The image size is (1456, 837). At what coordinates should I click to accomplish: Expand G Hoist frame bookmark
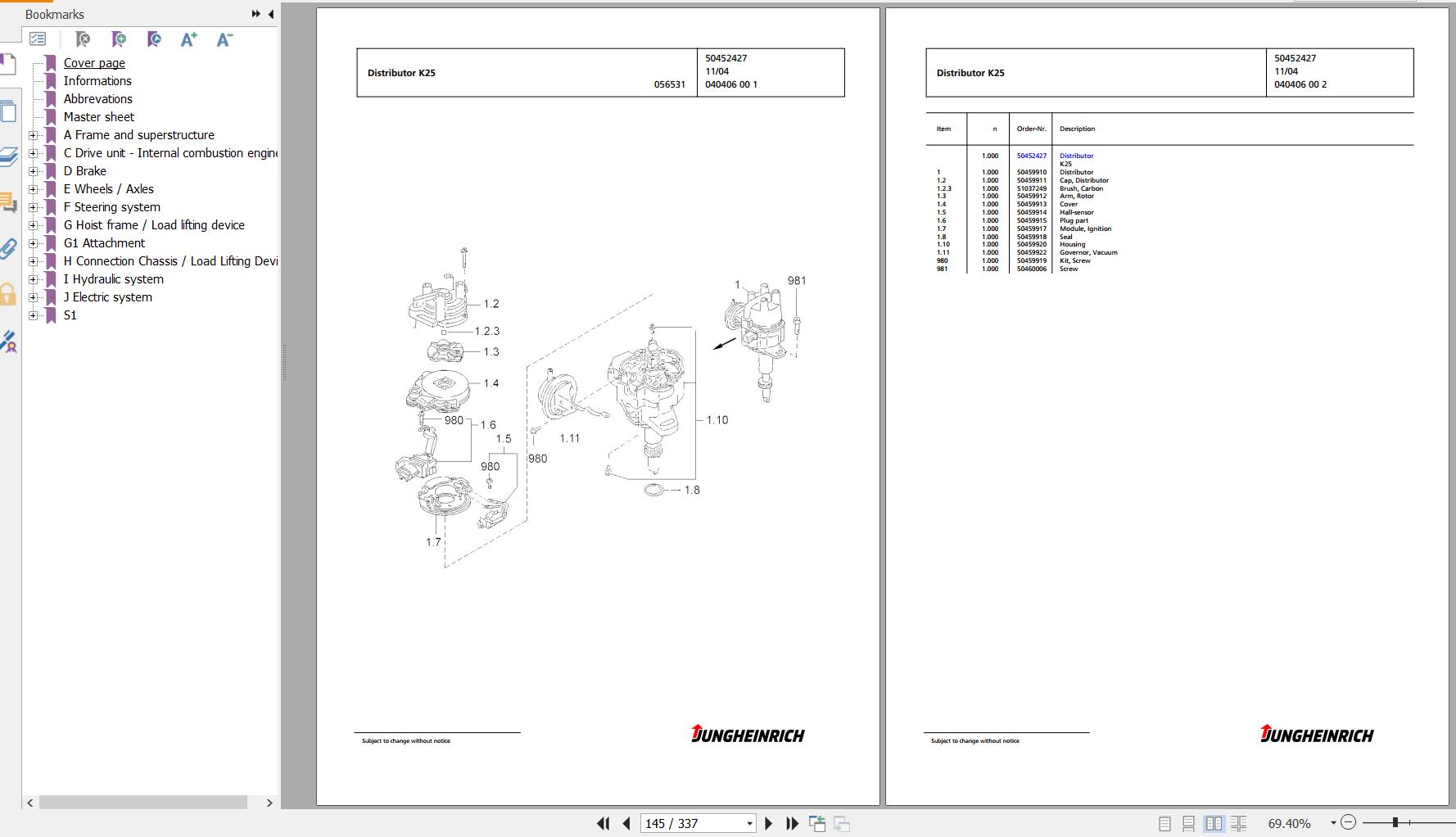tap(33, 225)
